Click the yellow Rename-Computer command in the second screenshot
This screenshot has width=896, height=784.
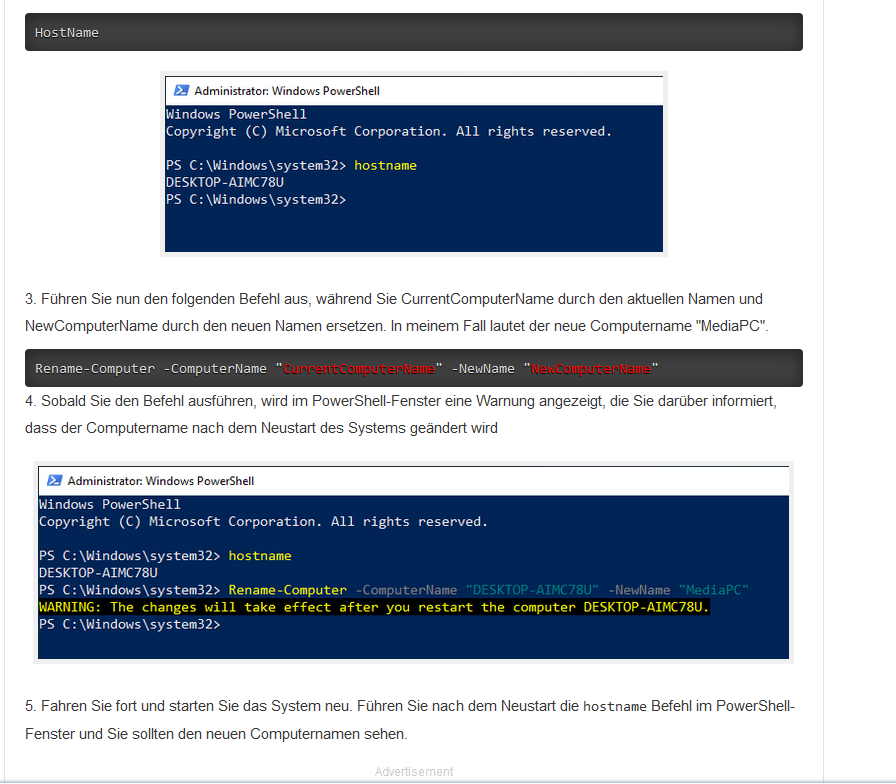point(287,590)
